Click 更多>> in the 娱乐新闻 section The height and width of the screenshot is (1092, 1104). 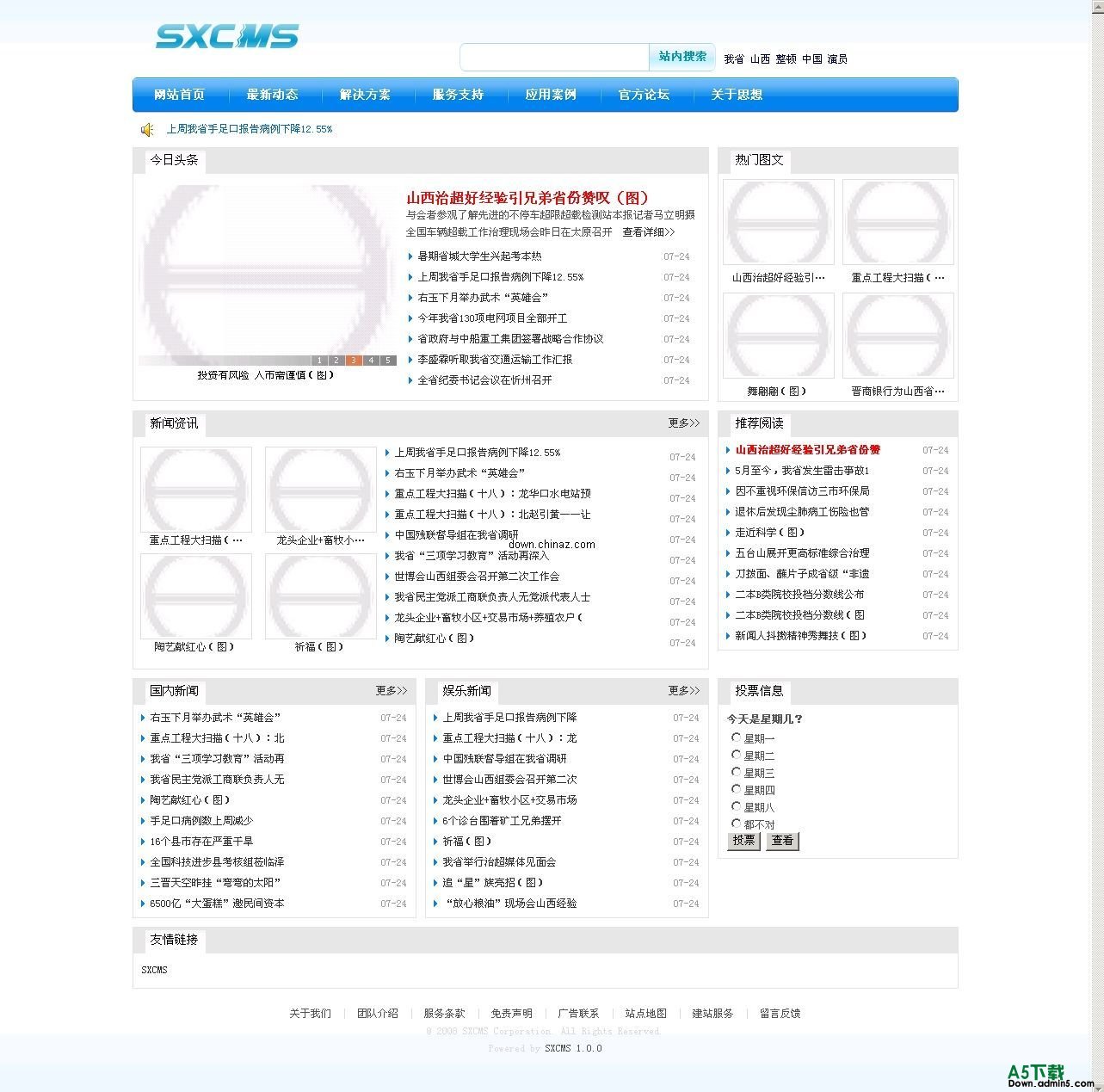(x=684, y=690)
